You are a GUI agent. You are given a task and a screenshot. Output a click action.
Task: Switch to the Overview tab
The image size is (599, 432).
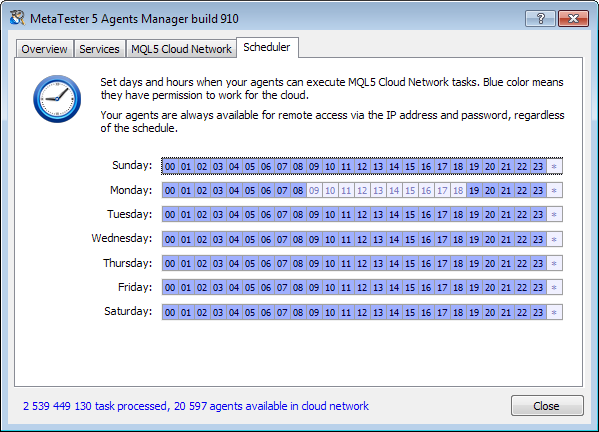[x=44, y=49]
